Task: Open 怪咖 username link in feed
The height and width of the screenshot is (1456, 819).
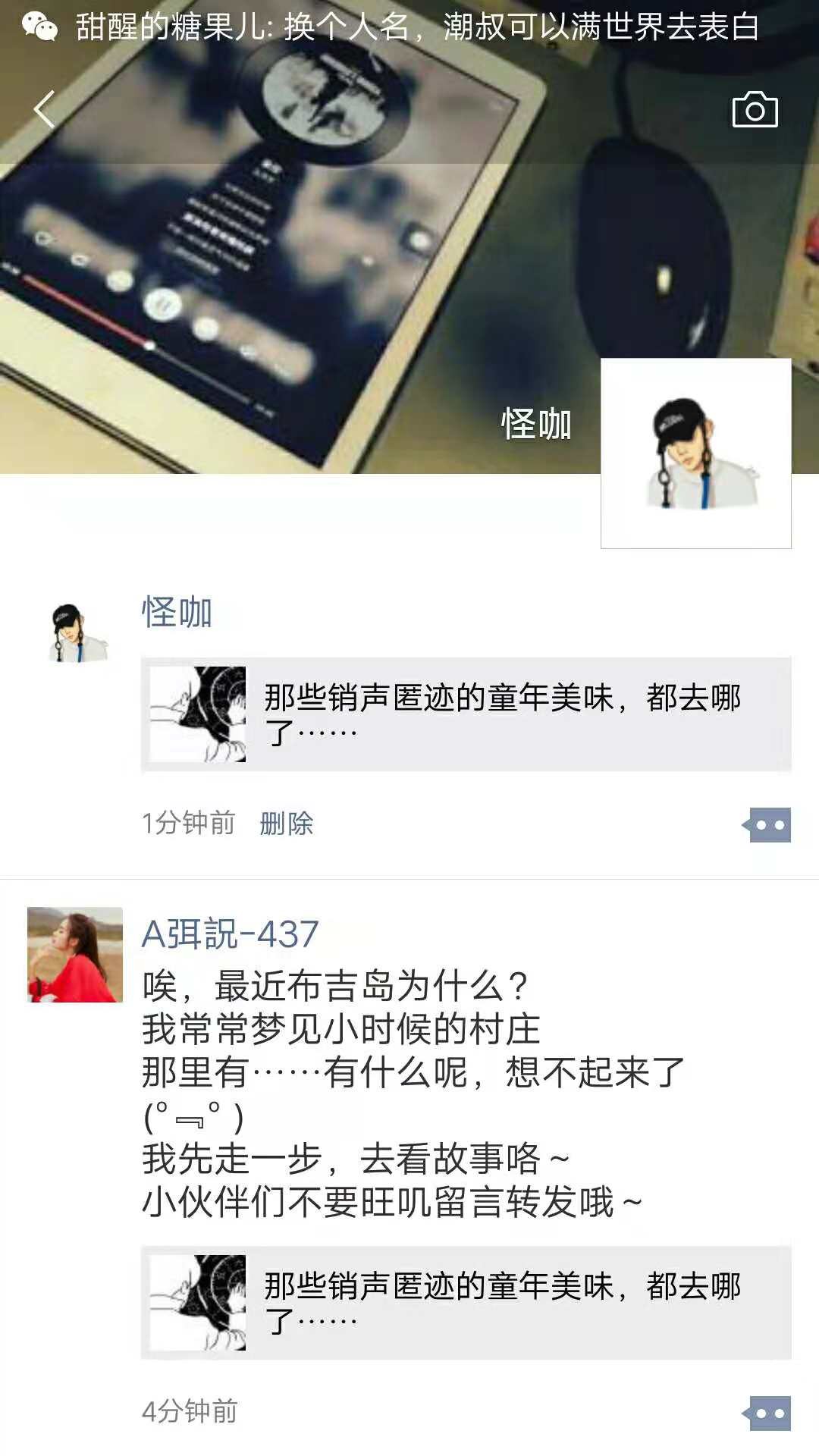Action: [x=177, y=613]
